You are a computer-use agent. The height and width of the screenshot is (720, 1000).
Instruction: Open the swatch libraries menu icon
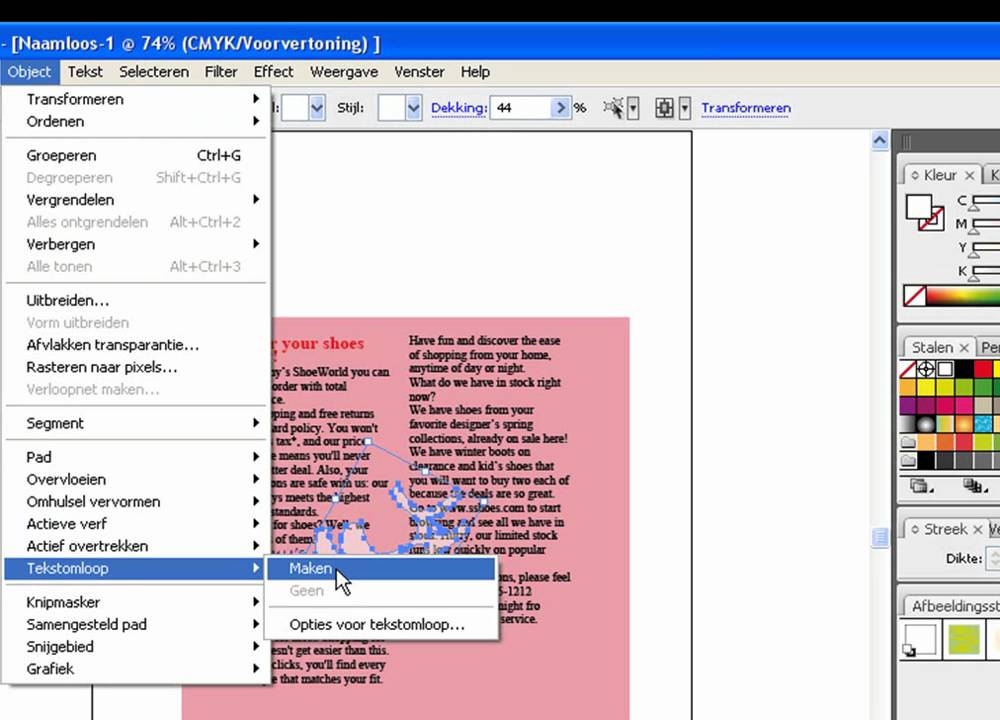(921, 486)
